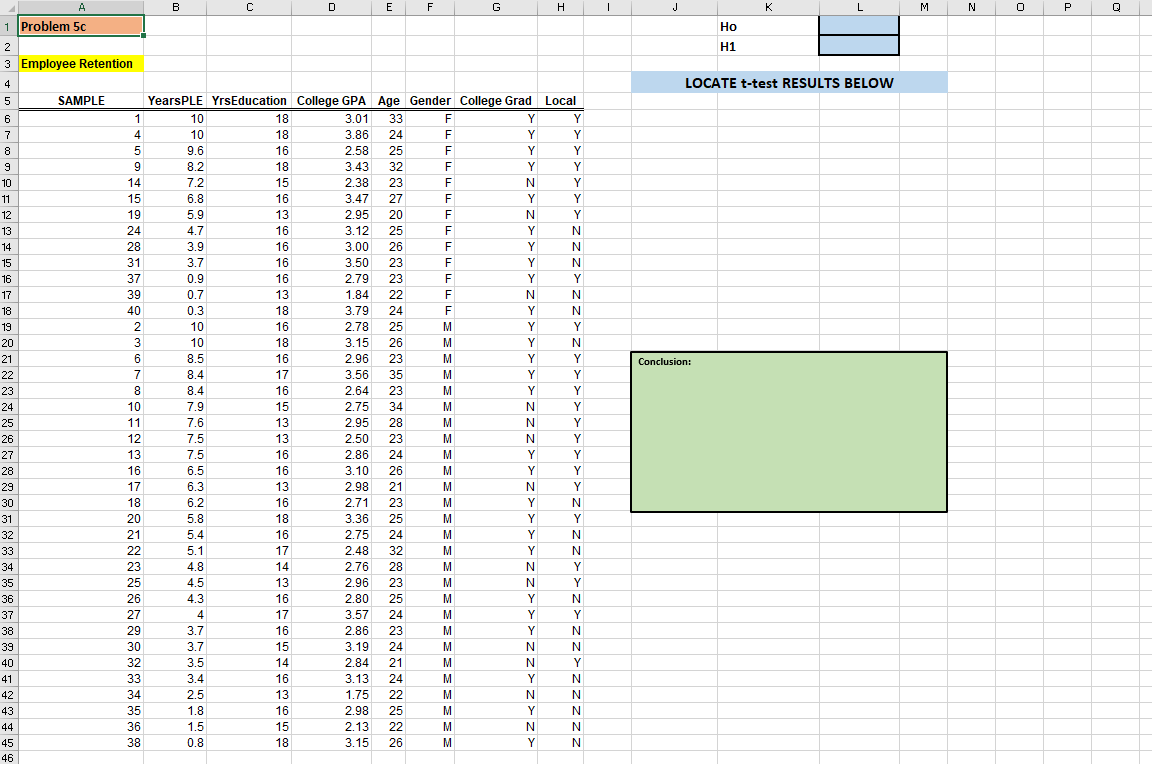This screenshot has width=1152, height=764.
Task: Select the College Grad header cell
Action: (x=495, y=100)
